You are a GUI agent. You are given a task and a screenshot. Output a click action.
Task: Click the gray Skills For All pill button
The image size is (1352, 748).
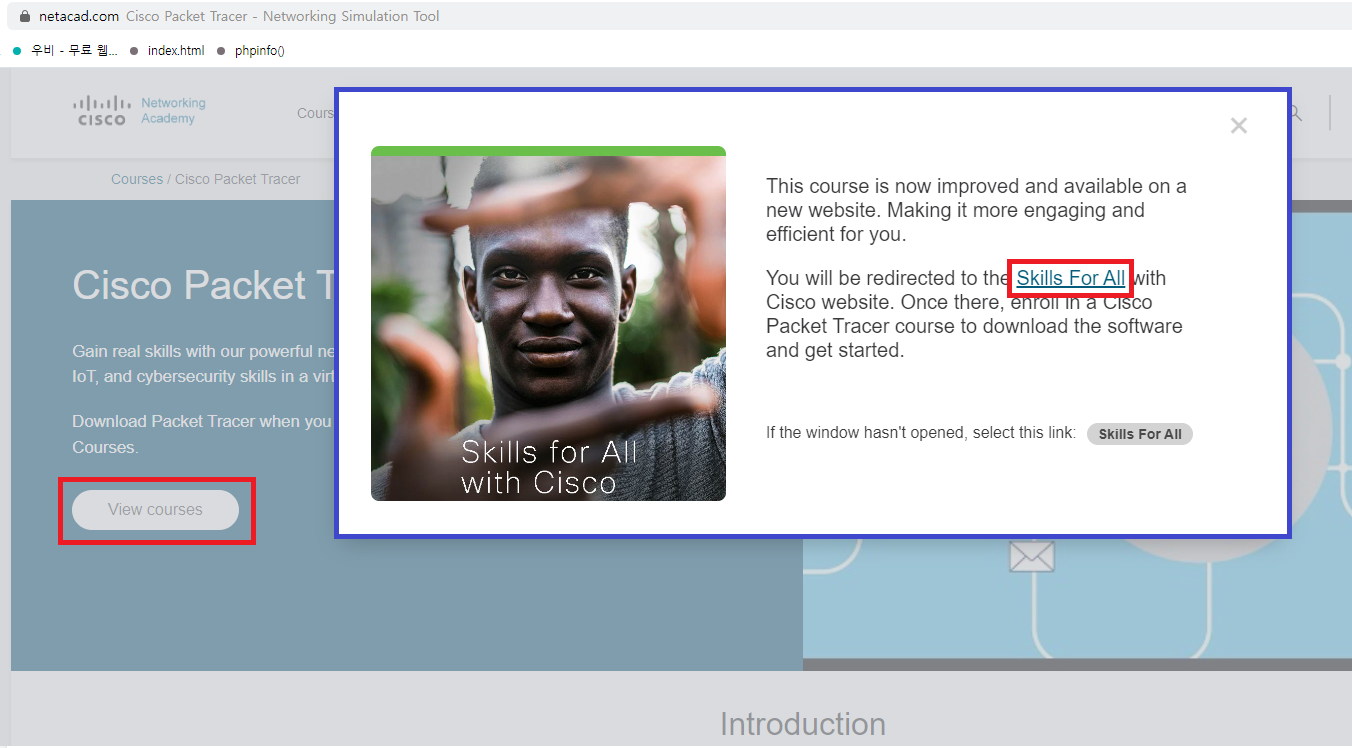1140,434
